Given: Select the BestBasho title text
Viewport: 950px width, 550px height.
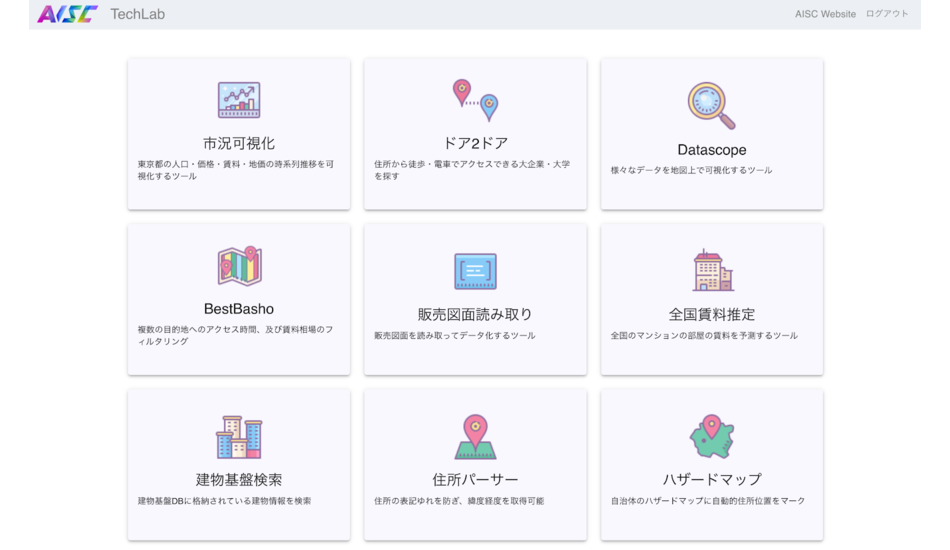Looking at the screenshot, I should tap(239, 309).
